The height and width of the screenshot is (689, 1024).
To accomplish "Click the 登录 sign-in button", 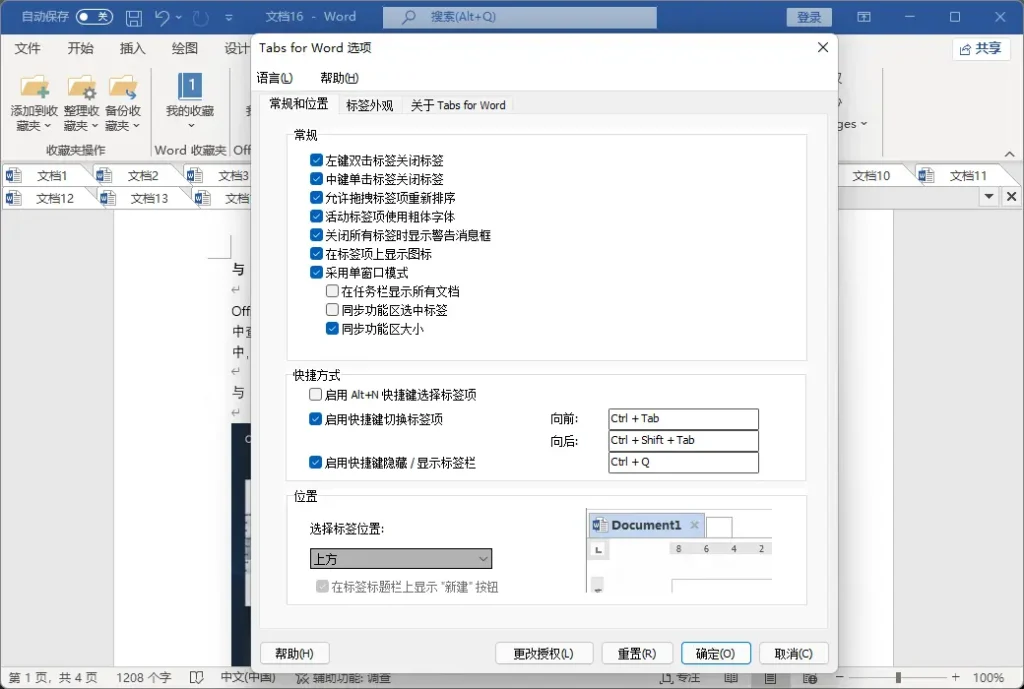I will pyautogui.click(x=808, y=17).
